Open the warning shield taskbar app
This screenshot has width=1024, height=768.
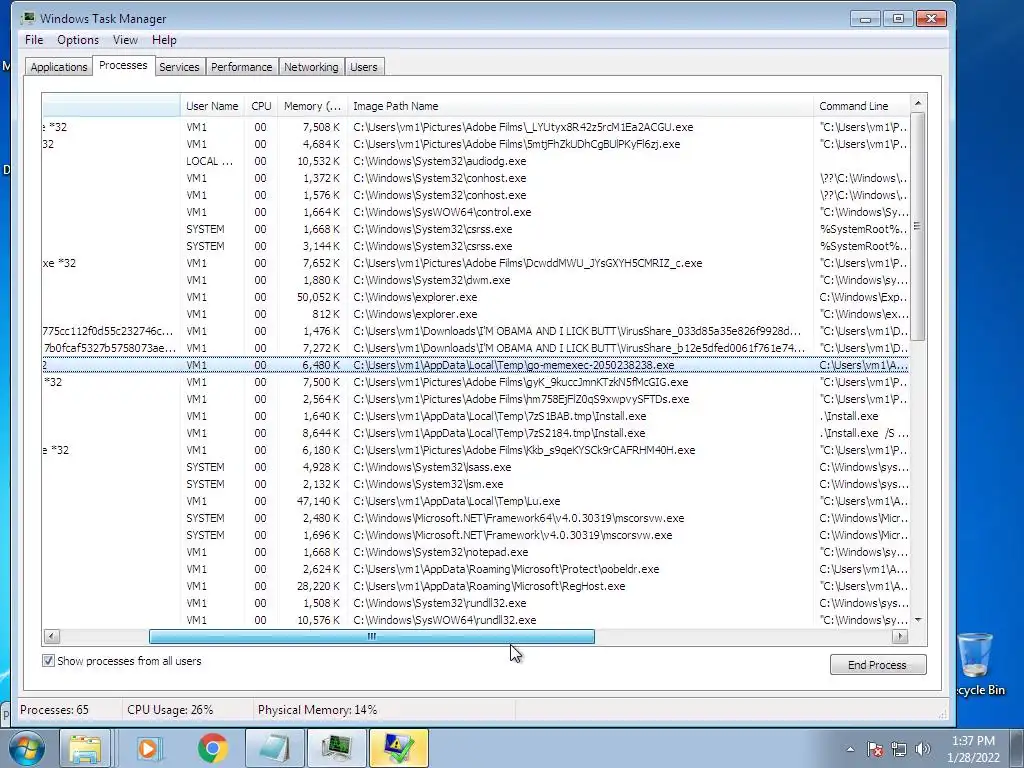pyautogui.click(x=398, y=748)
